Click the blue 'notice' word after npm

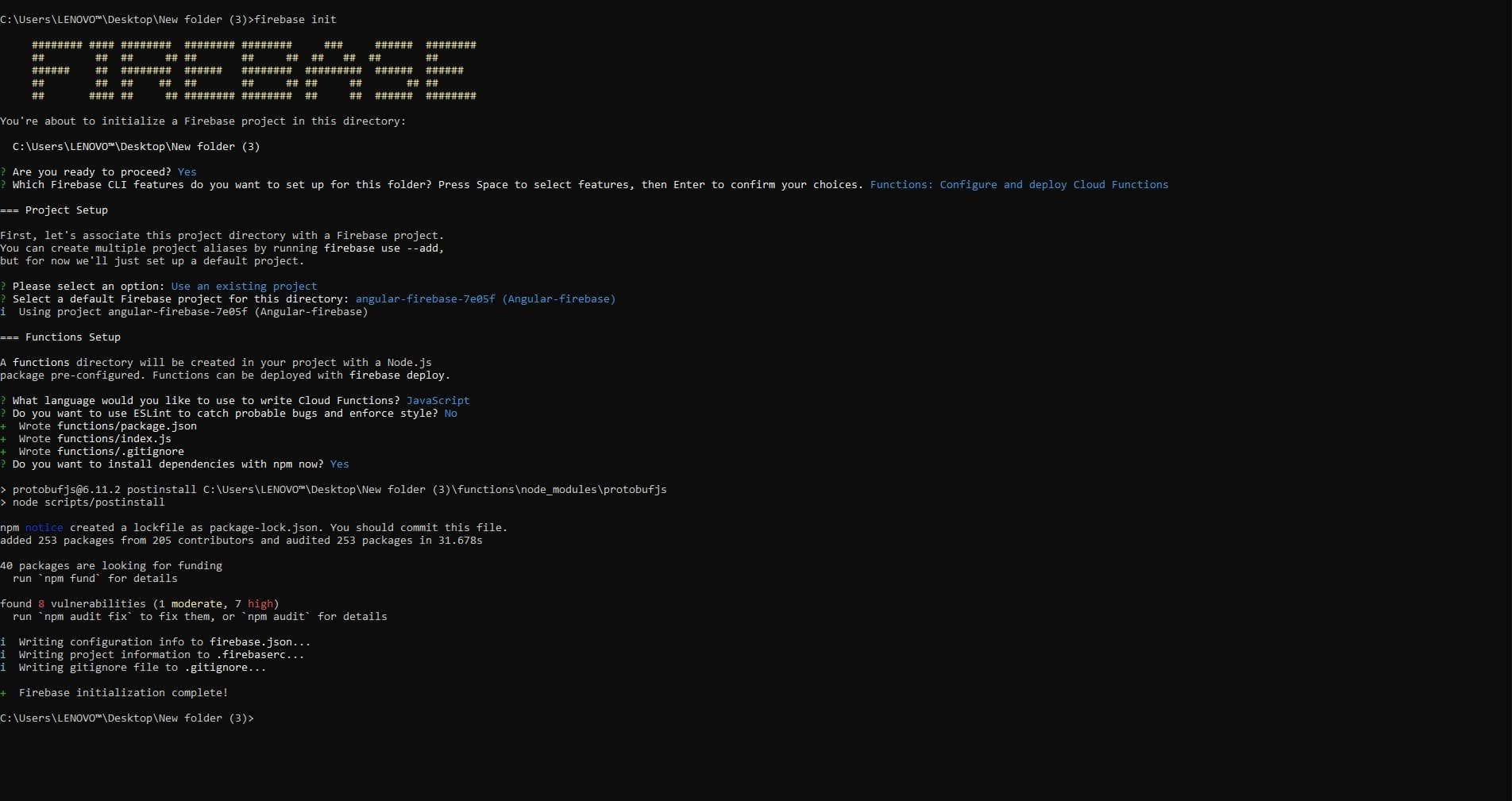point(44,528)
